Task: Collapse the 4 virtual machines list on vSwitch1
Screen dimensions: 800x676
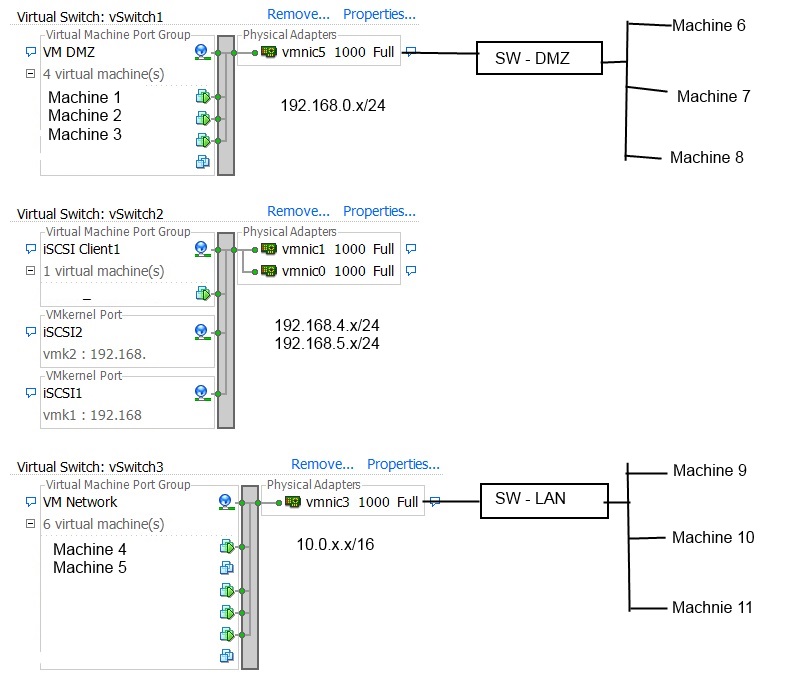Action: tap(29, 74)
